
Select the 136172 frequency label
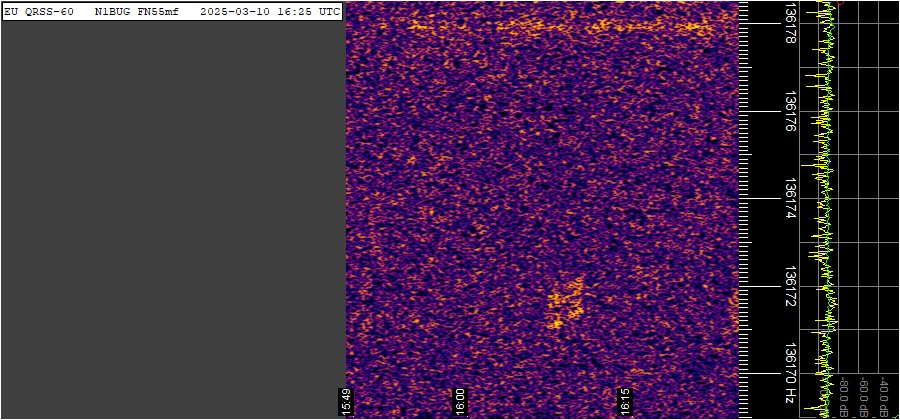[x=791, y=287]
